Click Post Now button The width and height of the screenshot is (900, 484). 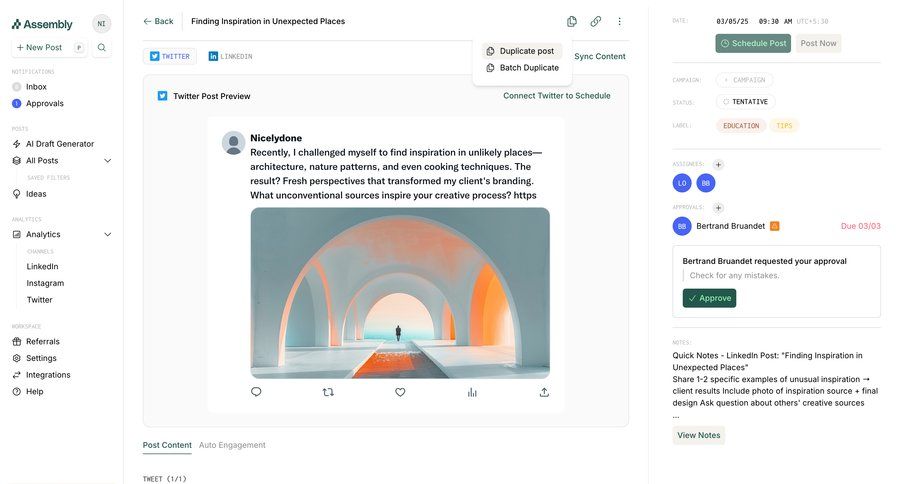818,43
